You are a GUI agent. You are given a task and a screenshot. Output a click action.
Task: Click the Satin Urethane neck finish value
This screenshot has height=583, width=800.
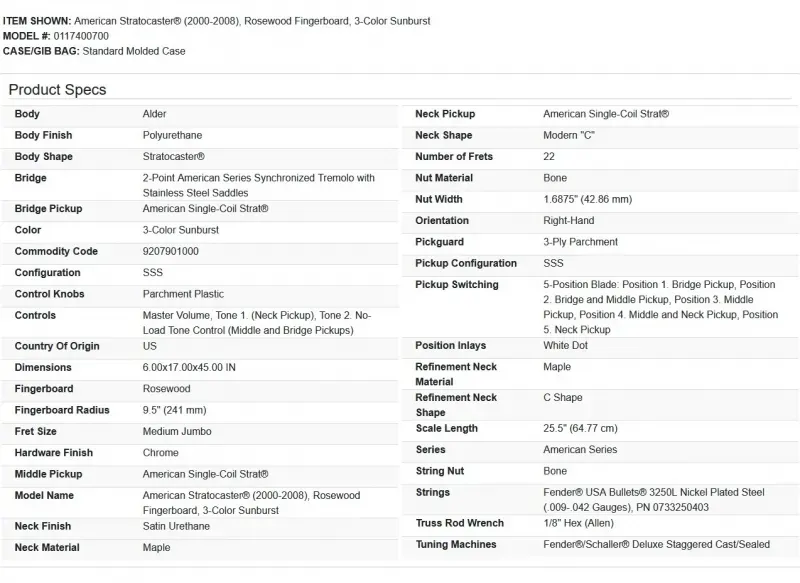pos(177,526)
